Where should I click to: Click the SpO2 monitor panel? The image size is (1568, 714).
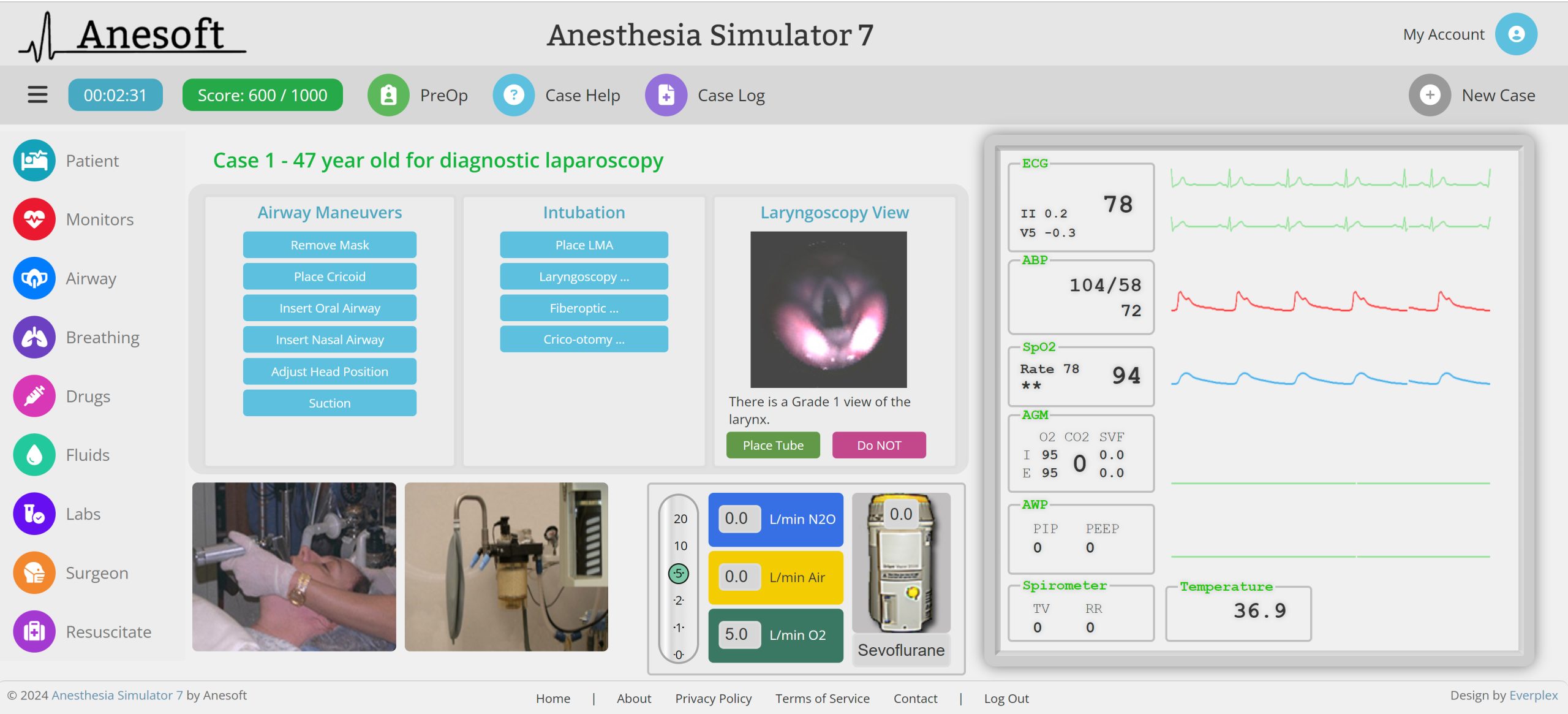(x=1081, y=376)
